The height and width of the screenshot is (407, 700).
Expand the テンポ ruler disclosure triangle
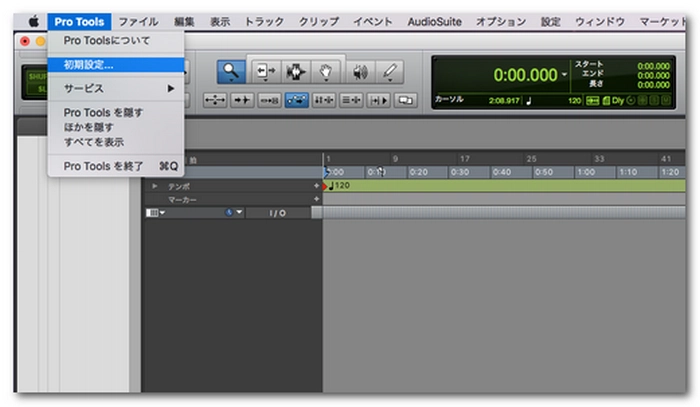pos(155,186)
